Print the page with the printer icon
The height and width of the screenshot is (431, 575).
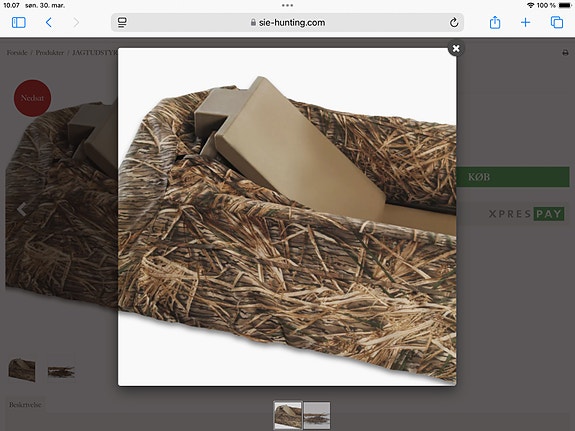[565, 53]
